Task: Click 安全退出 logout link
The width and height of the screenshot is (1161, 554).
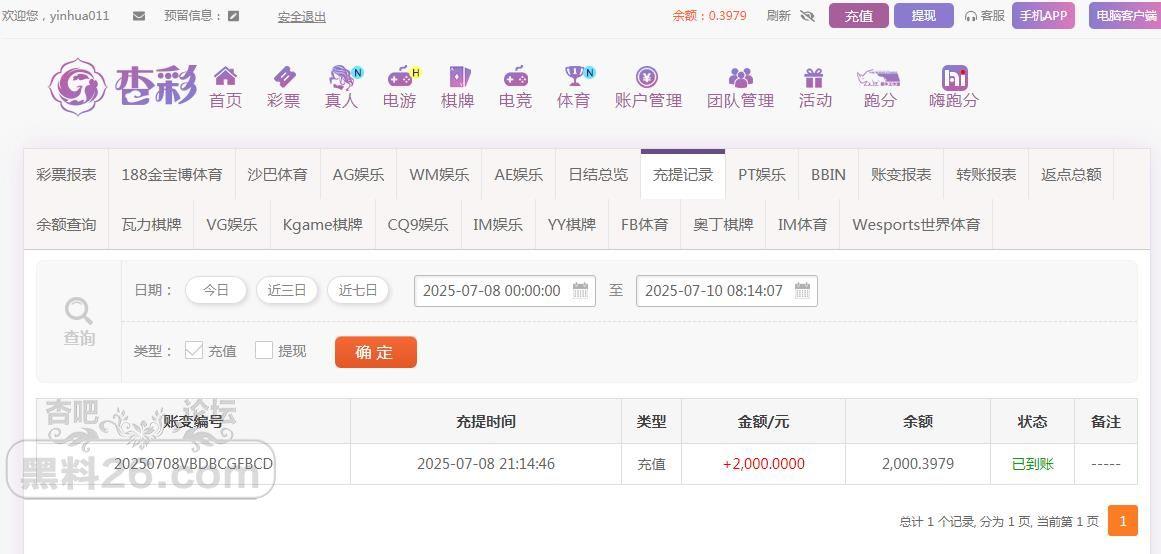Action: tap(301, 16)
